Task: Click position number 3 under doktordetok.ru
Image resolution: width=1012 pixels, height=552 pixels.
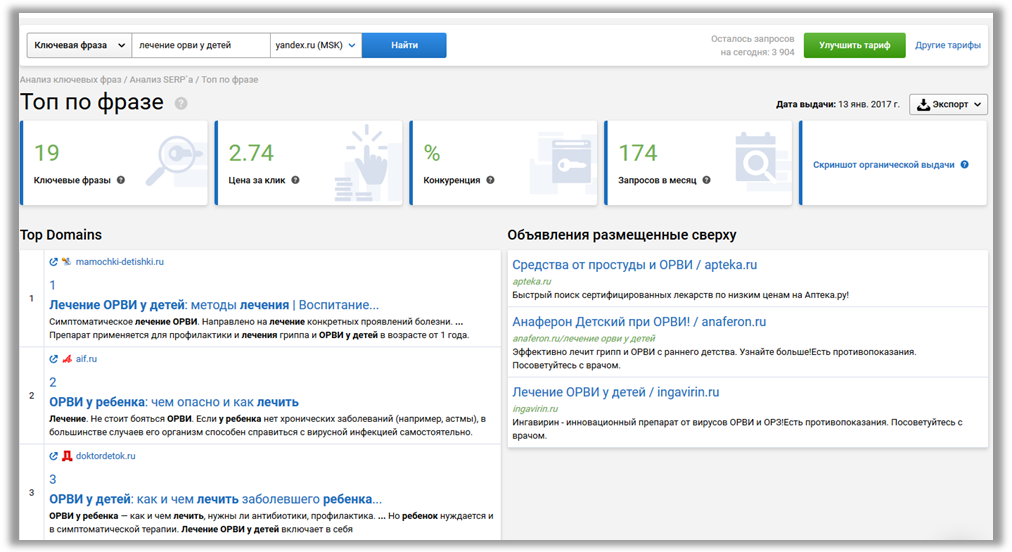Action: [x=53, y=480]
